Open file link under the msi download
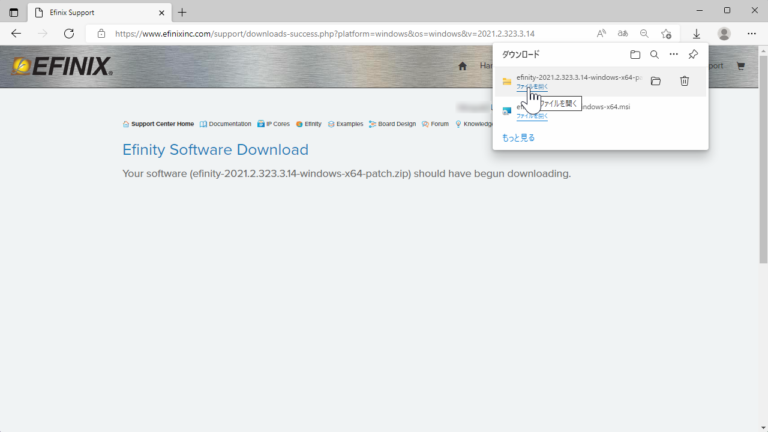Screen dimensions: 768x432 [532, 116]
